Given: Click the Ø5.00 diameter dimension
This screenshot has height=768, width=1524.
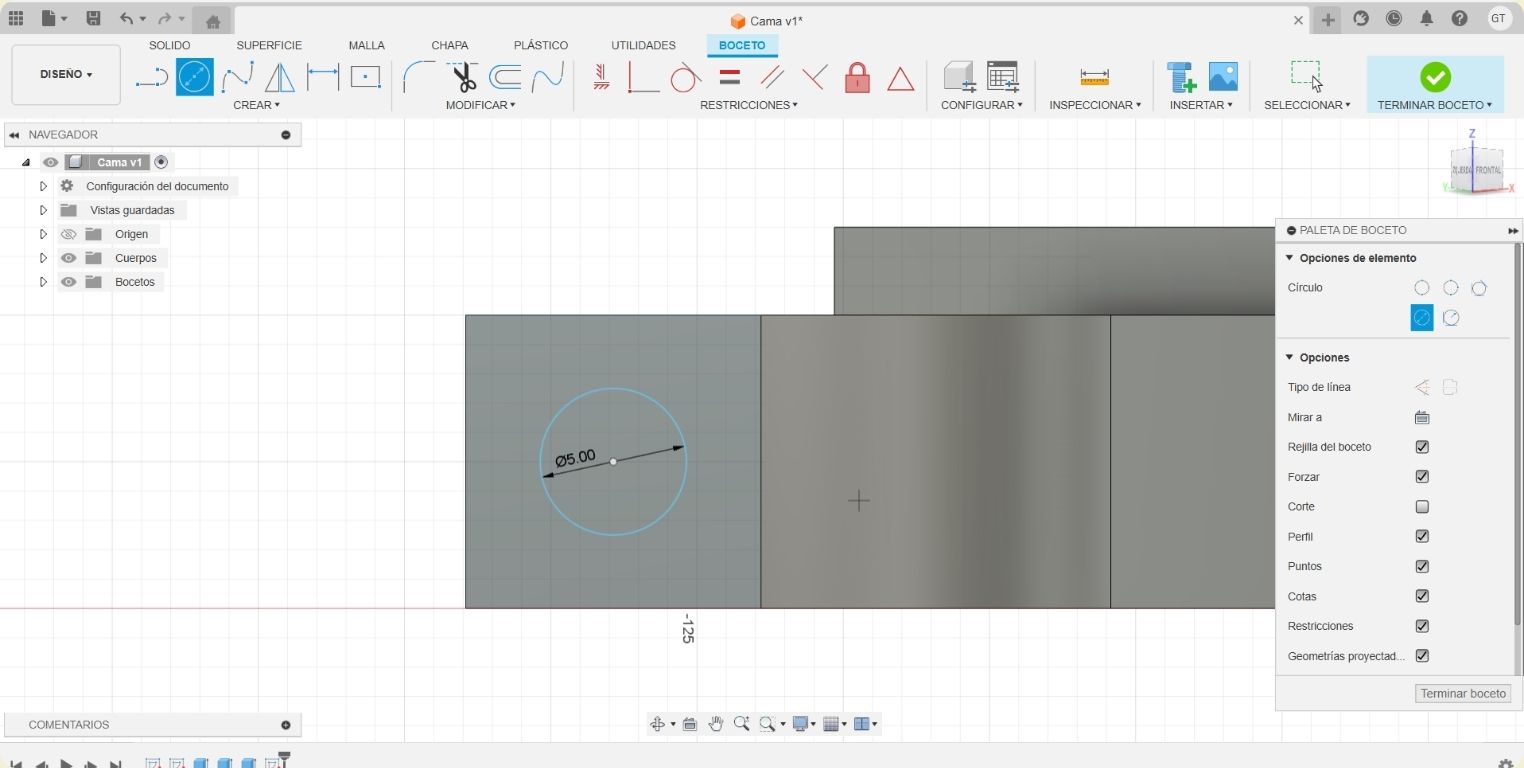Looking at the screenshot, I should point(575,458).
